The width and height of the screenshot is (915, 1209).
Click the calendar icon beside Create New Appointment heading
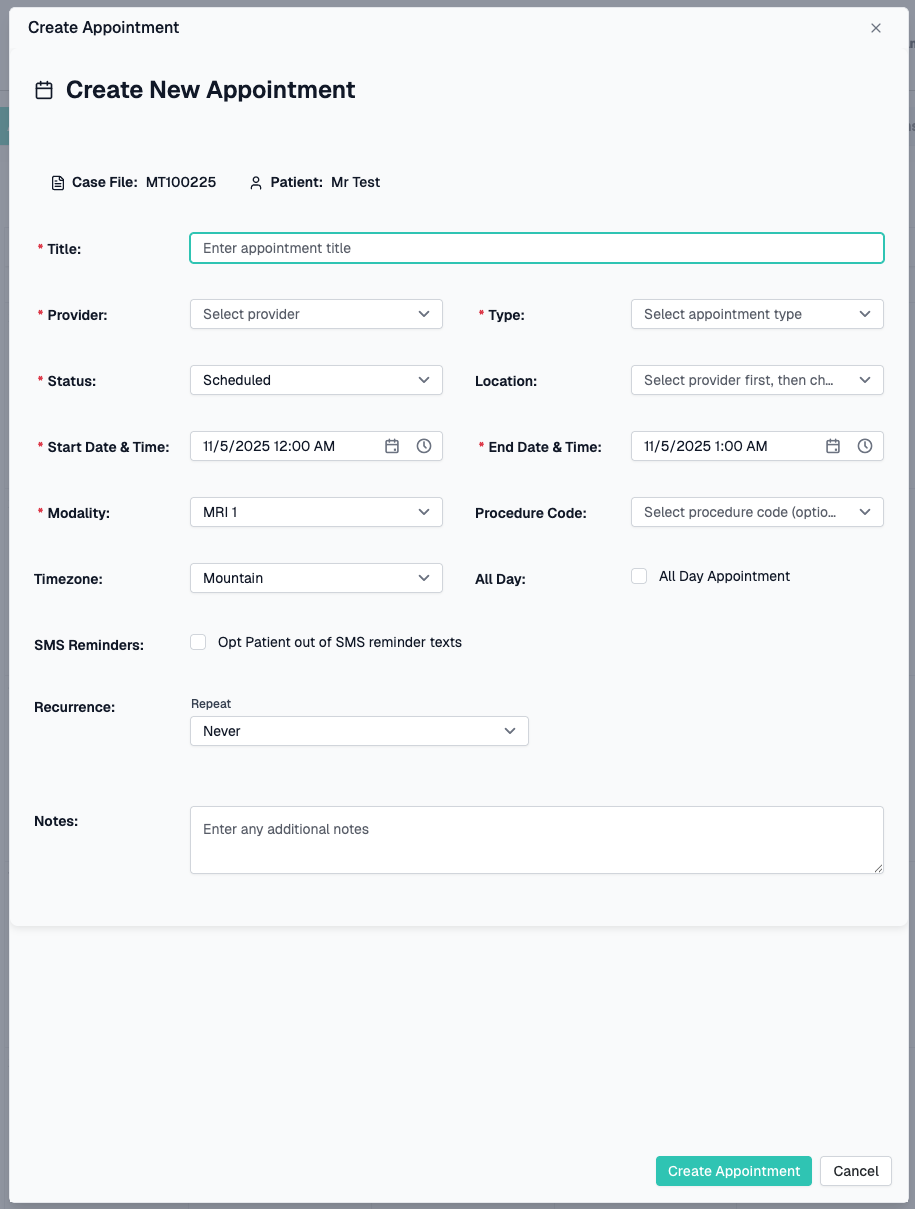tap(44, 89)
